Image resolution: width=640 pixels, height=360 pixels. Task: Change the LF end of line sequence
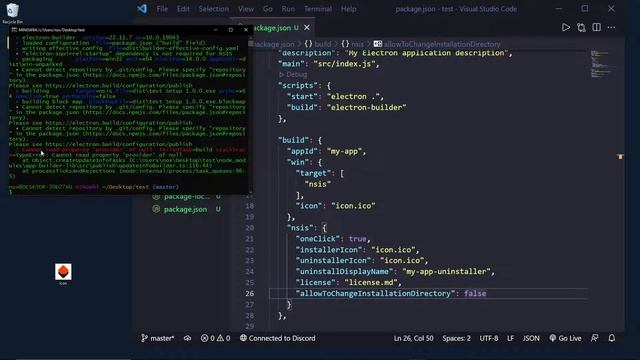pyautogui.click(x=510, y=338)
